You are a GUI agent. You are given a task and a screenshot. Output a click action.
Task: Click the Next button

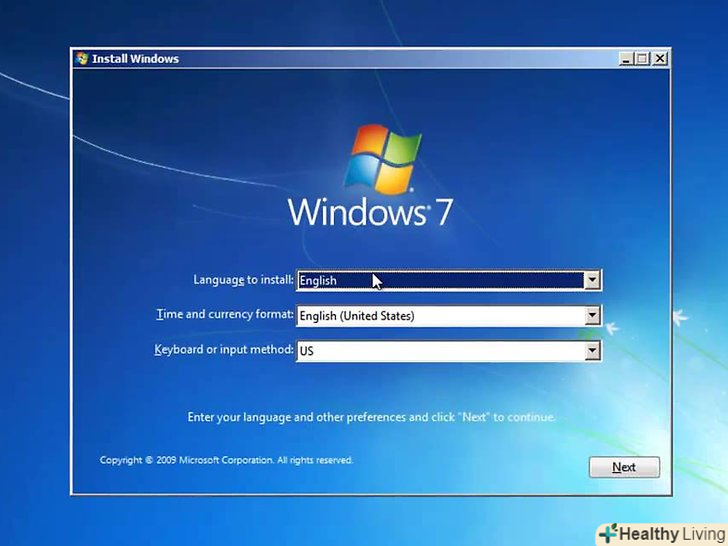pyautogui.click(x=624, y=467)
